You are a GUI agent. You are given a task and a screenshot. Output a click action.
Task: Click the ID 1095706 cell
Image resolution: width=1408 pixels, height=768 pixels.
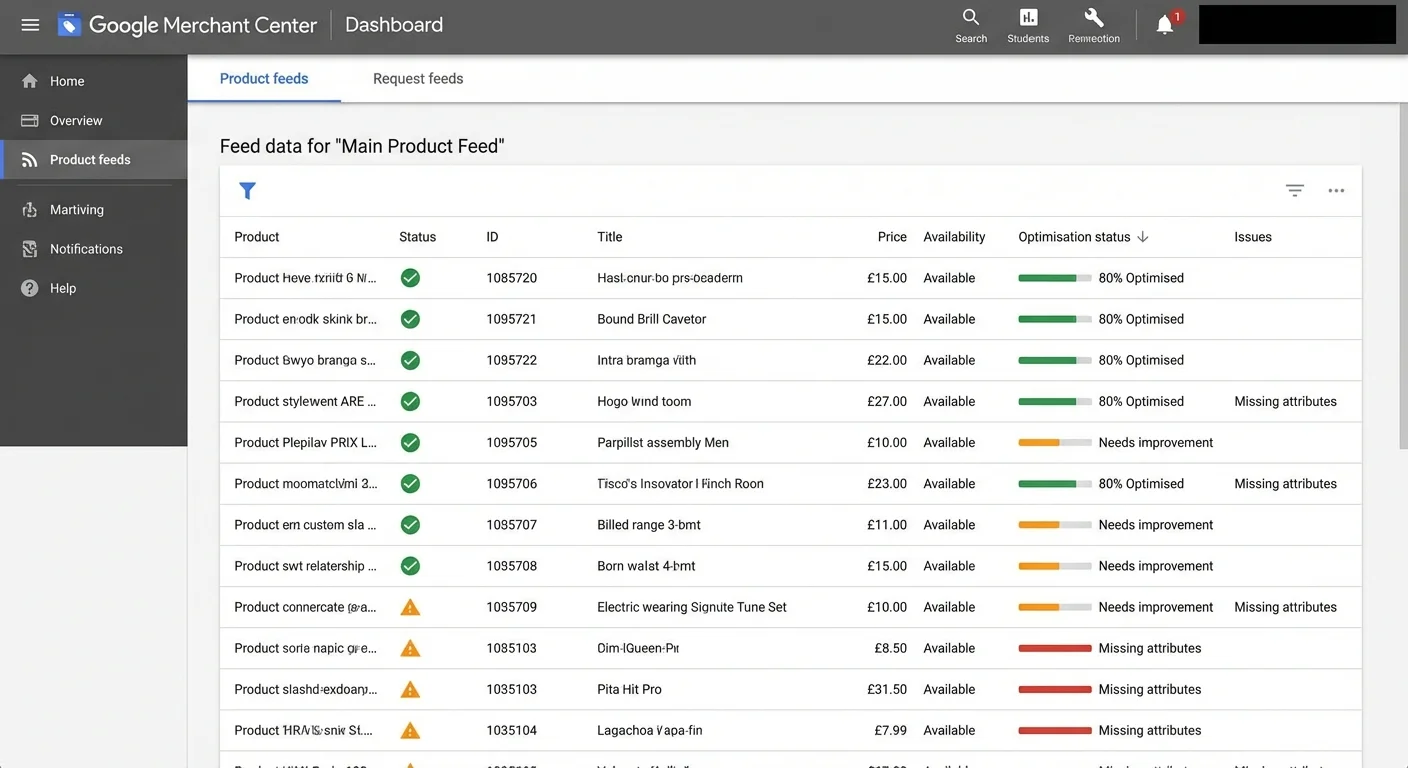(512, 483)
